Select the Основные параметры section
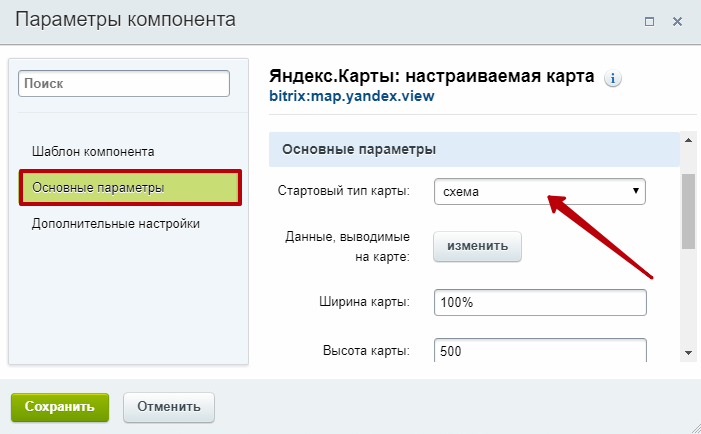701x434 pixels. [130, 188]
